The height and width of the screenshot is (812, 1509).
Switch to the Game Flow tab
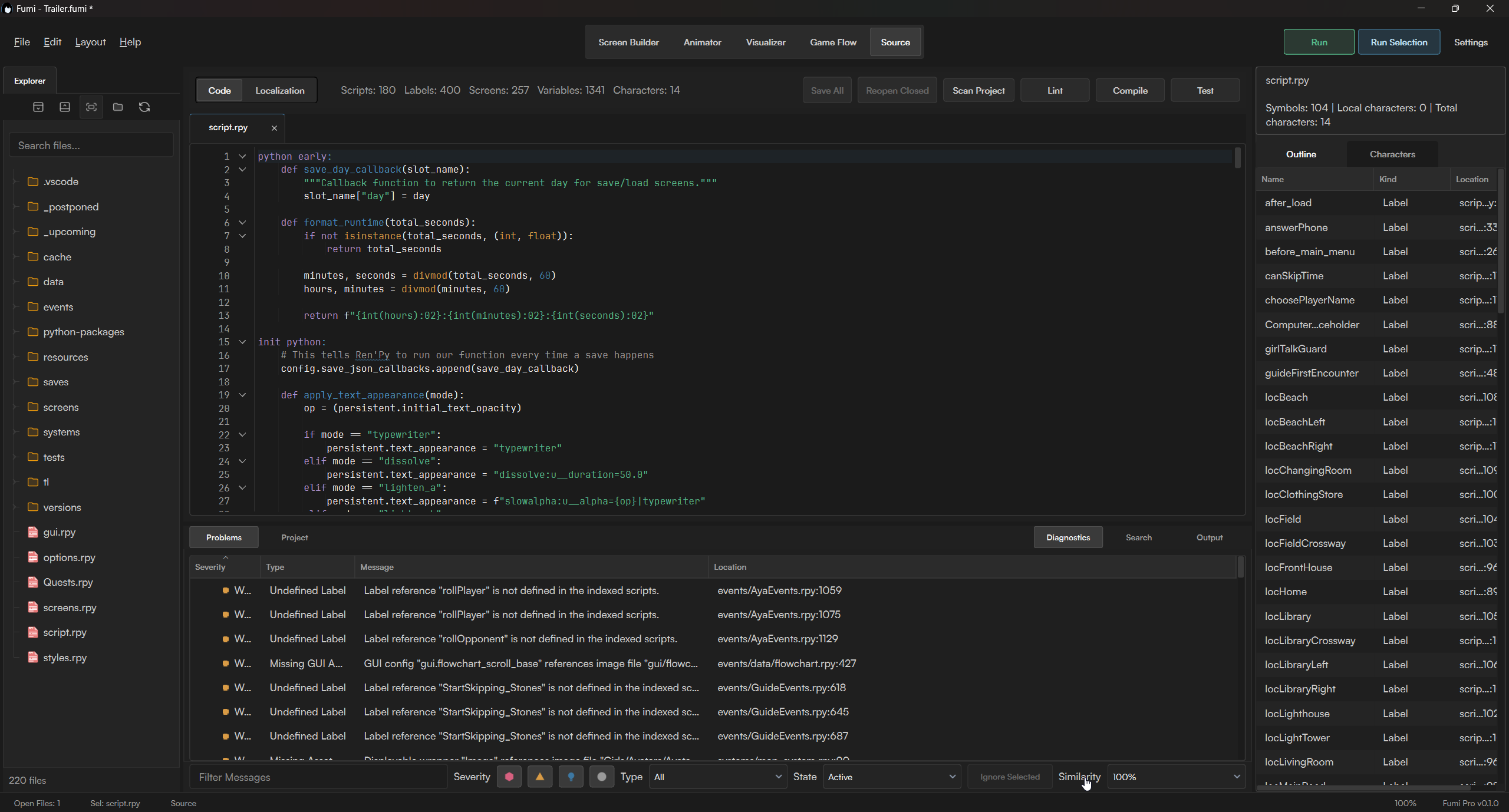(833, 42)
